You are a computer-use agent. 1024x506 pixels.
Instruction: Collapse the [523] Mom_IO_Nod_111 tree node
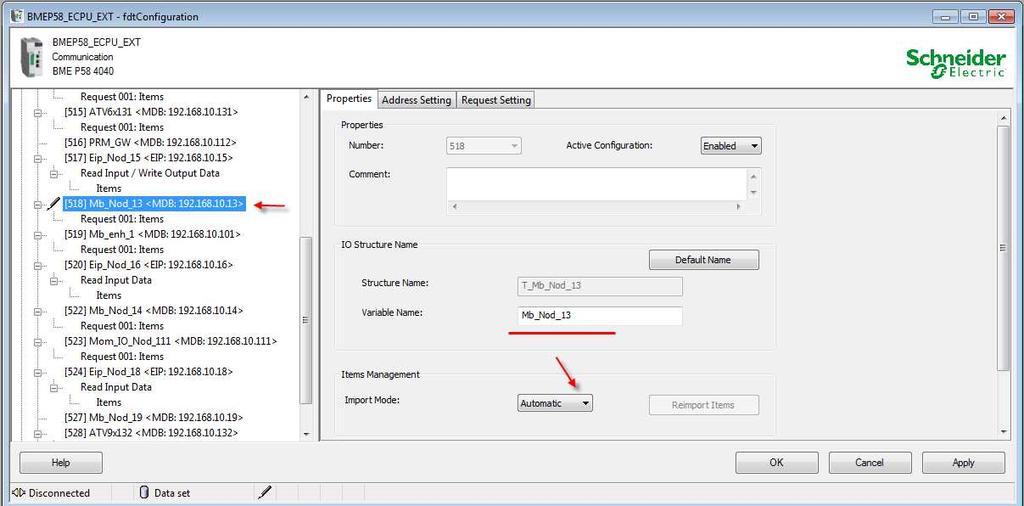point(37,341)
